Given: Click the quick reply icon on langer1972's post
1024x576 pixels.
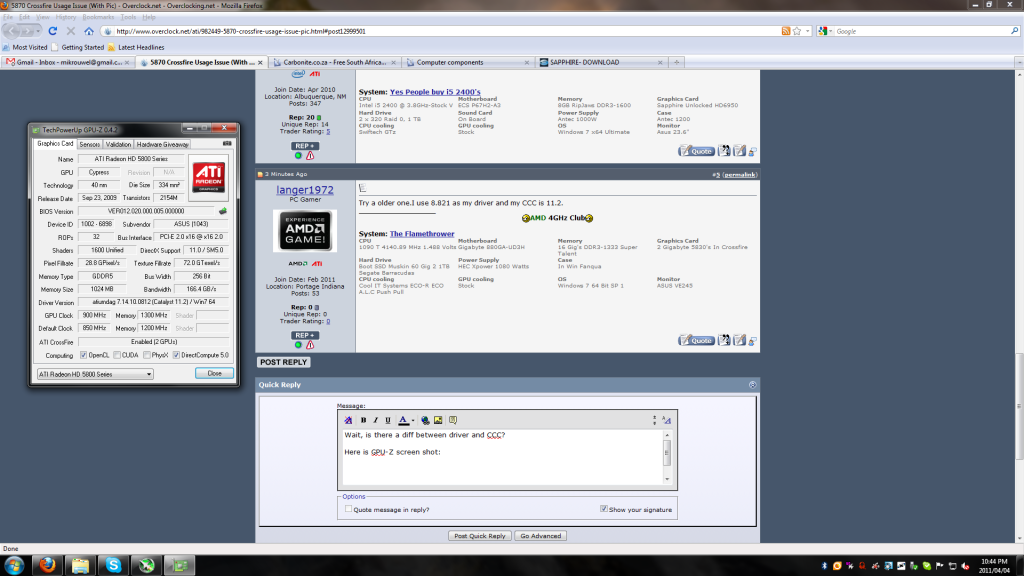Looking at the screenshot, I should [x=739, y=340].
